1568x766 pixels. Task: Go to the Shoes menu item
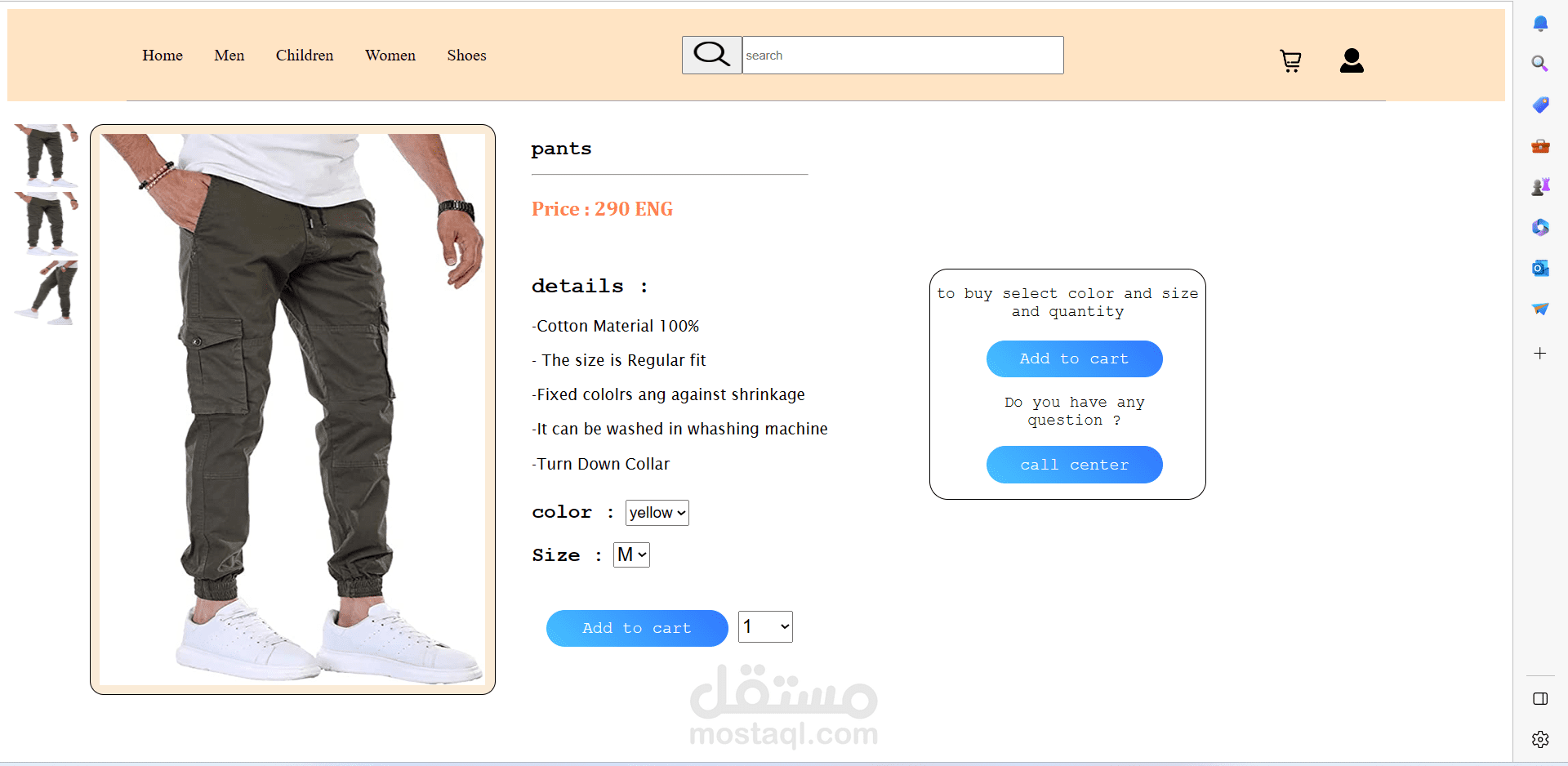tap(466, 56)
